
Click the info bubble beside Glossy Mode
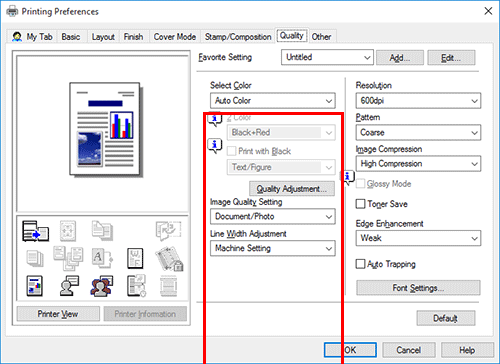click(x=348, y=177)
